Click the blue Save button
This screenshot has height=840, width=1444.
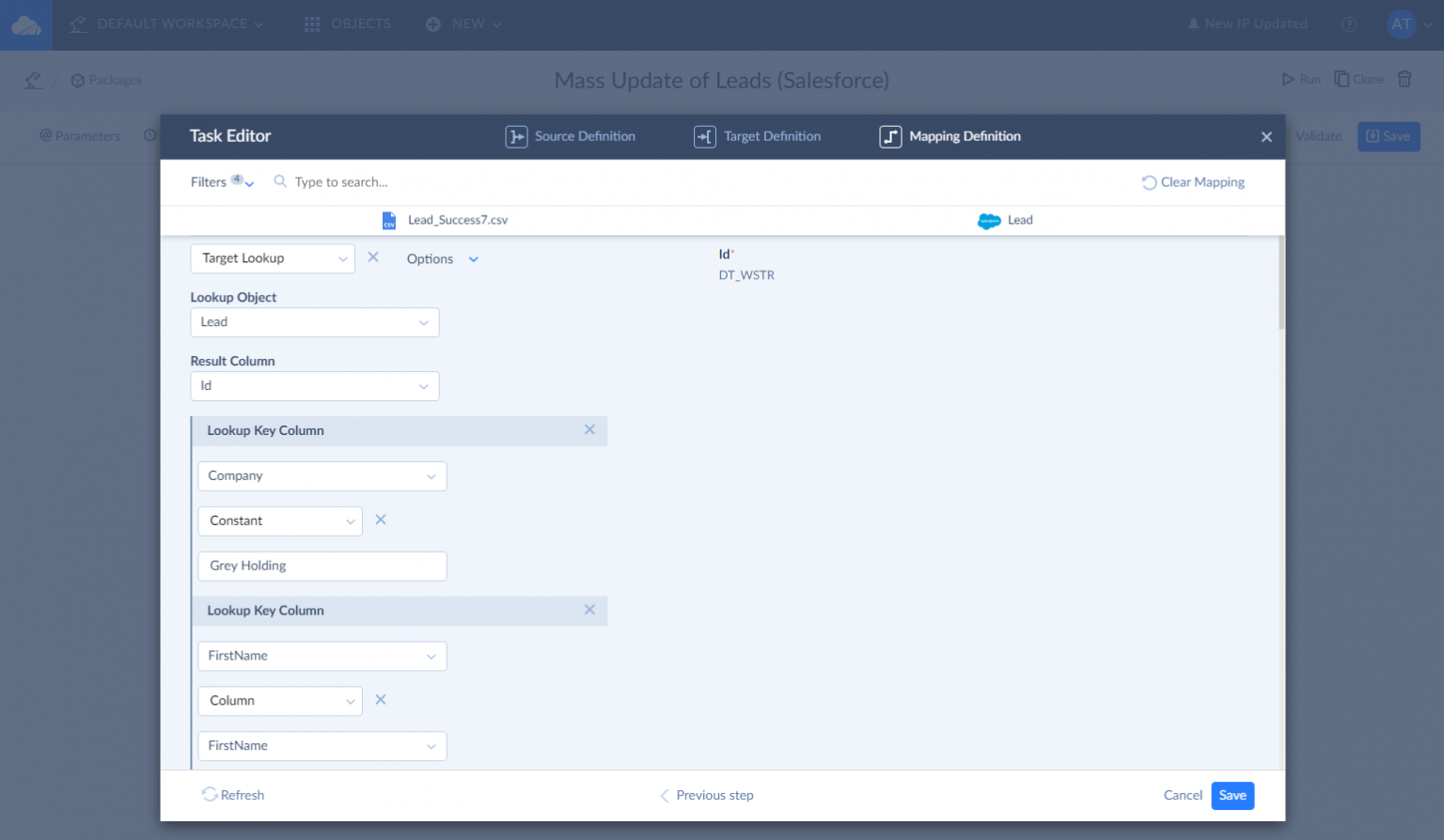1232,796
